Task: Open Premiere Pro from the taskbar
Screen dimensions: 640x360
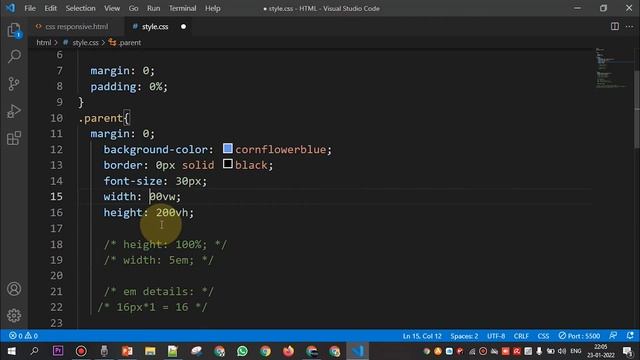Action: pyautogui.click(x=58, y=351)
